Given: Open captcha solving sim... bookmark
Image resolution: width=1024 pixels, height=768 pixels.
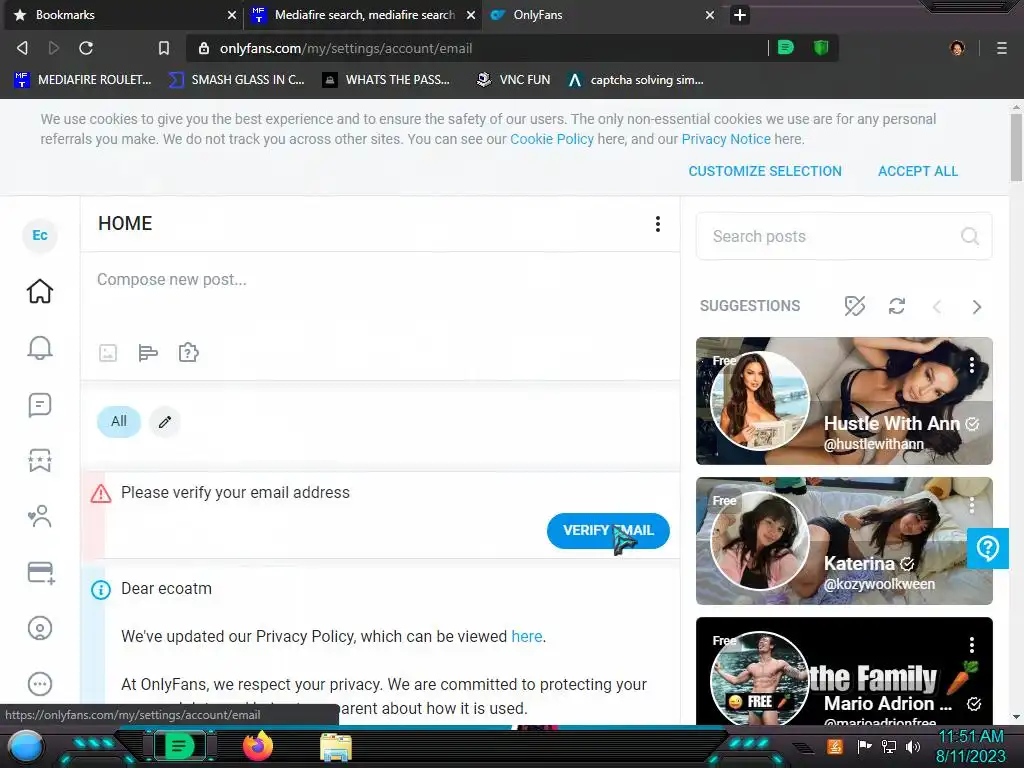Looking at the screenshot, I should pos(635,80).
